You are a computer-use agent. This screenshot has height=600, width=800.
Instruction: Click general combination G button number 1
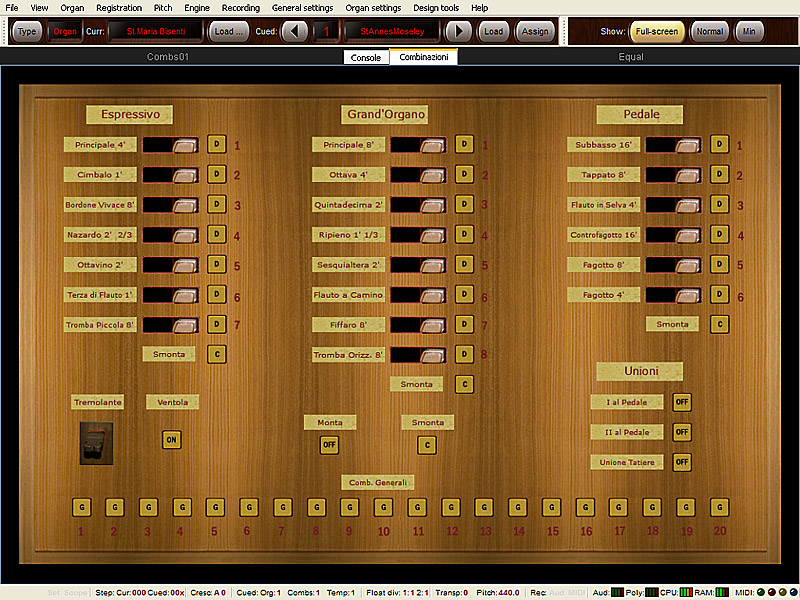pyautogui.click(x=80, y=507)
